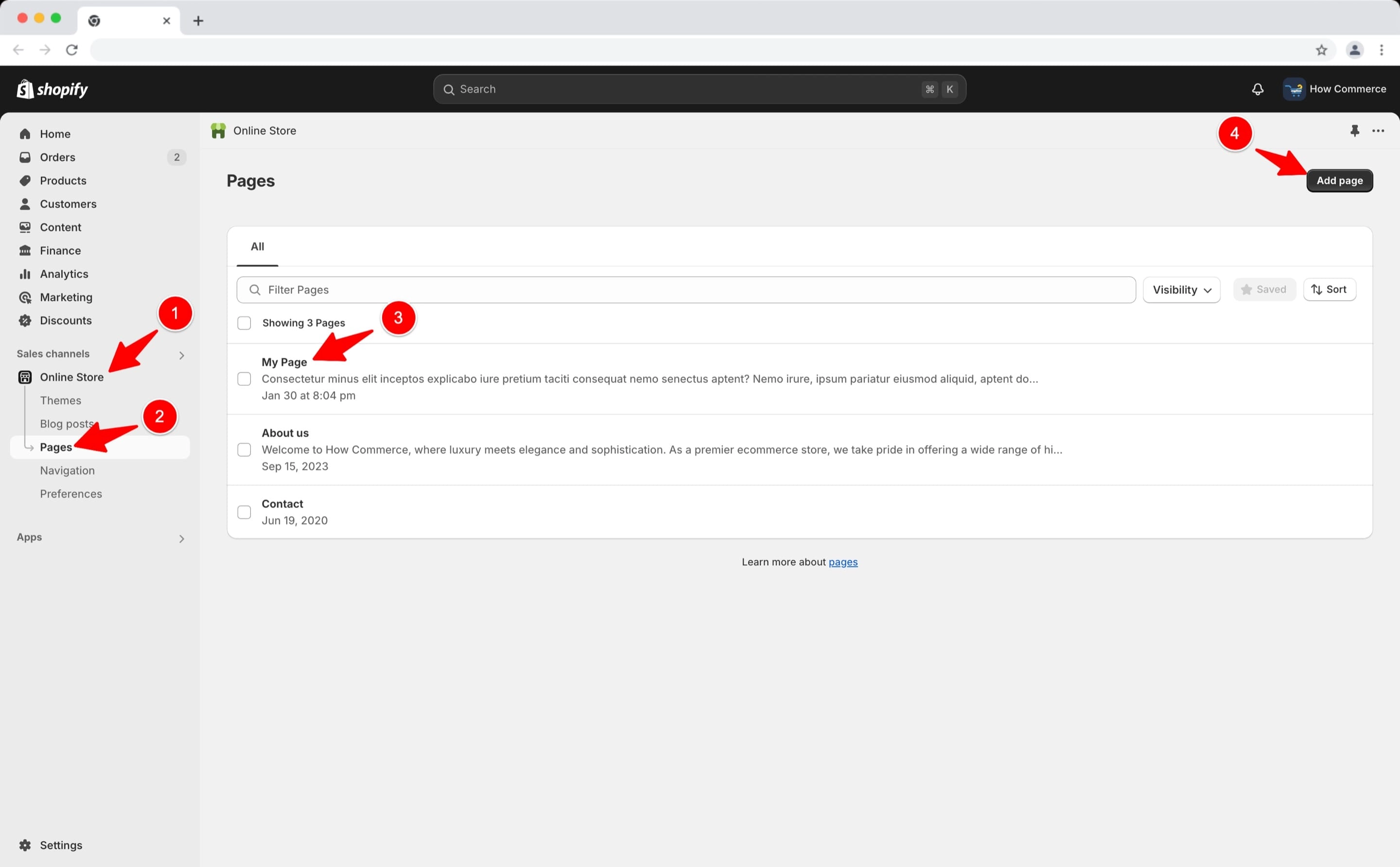Click the browser back arrow
The height and width of the screenshot is (867, 1400).
tap(18, 50)
